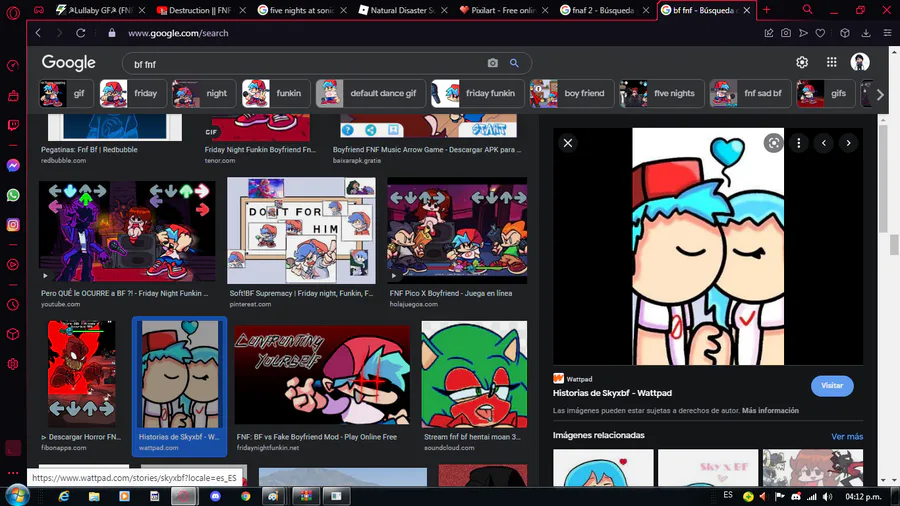Click the Visitar button

[x=832, y=386]
